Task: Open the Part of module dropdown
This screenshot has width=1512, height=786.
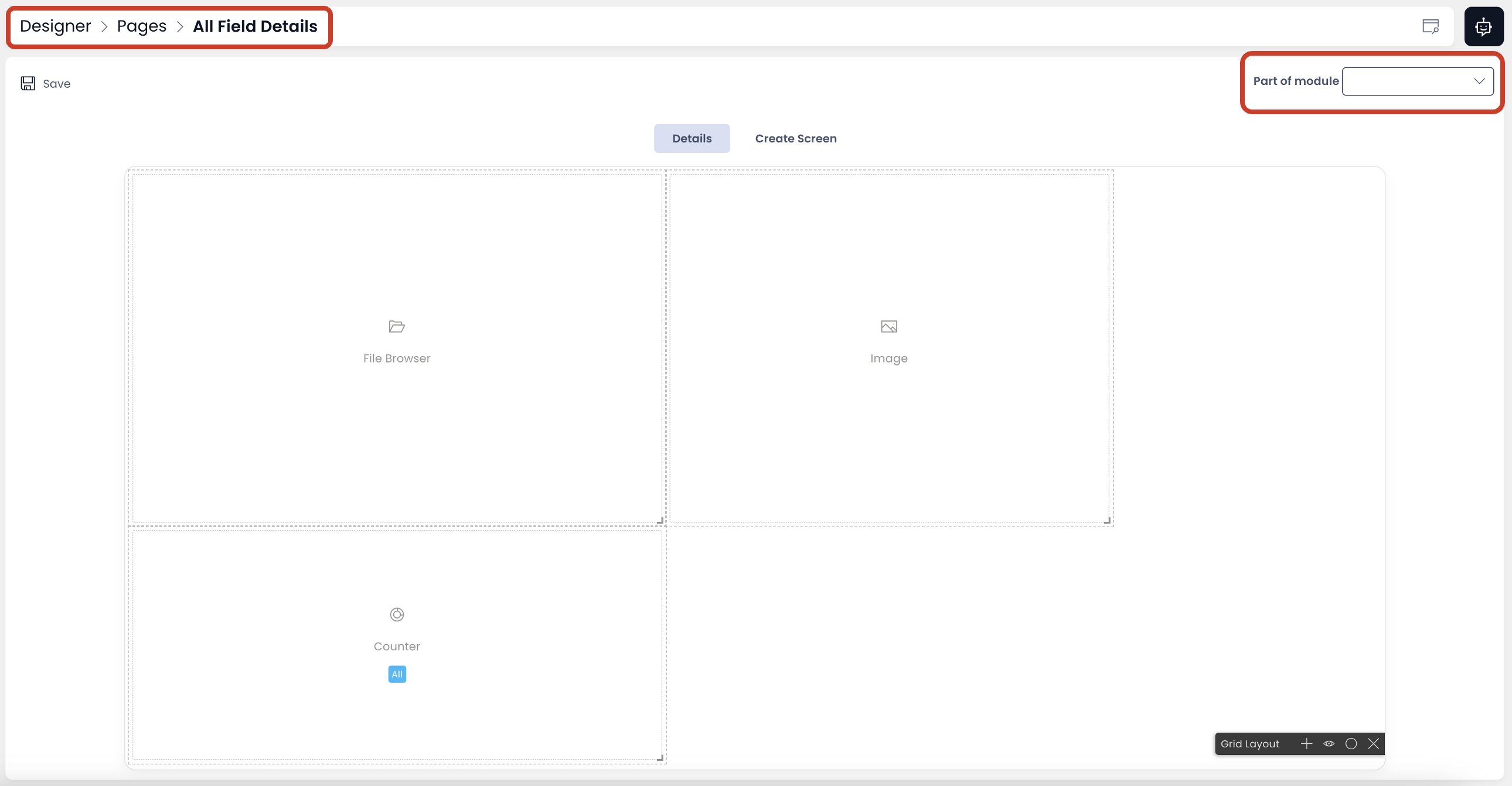Action: [1418, 81]
